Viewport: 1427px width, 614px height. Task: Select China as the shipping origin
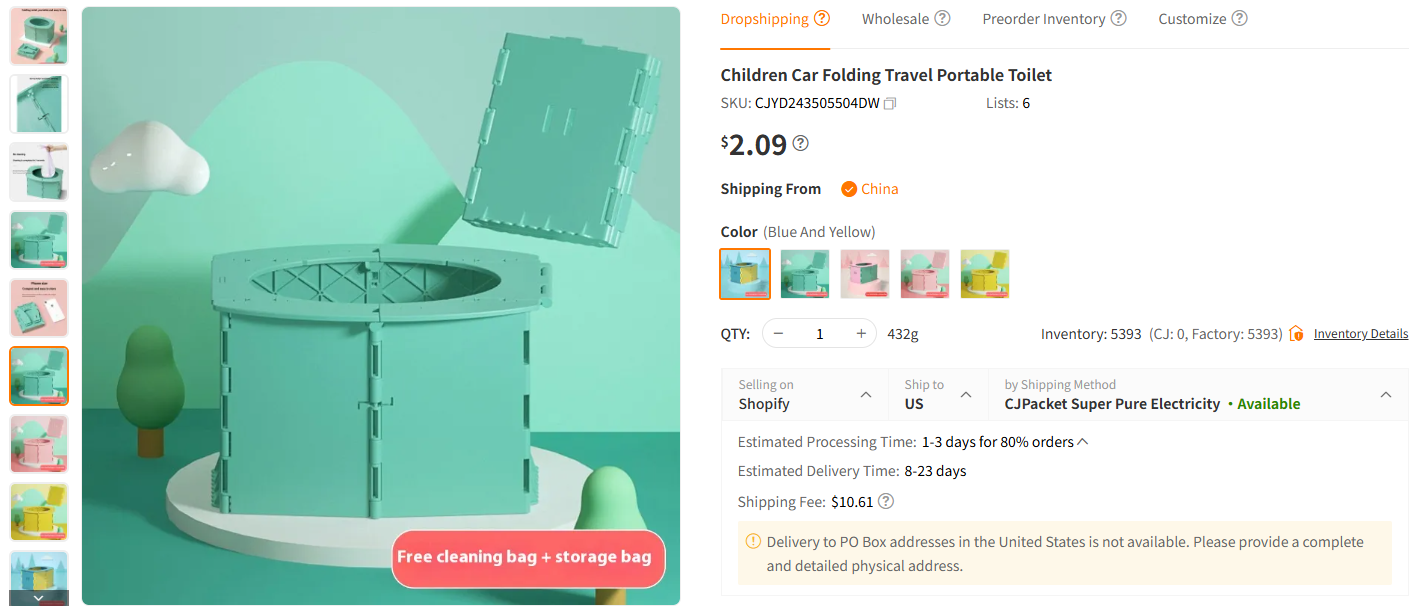pyautogui.click(x=869, y=188)
